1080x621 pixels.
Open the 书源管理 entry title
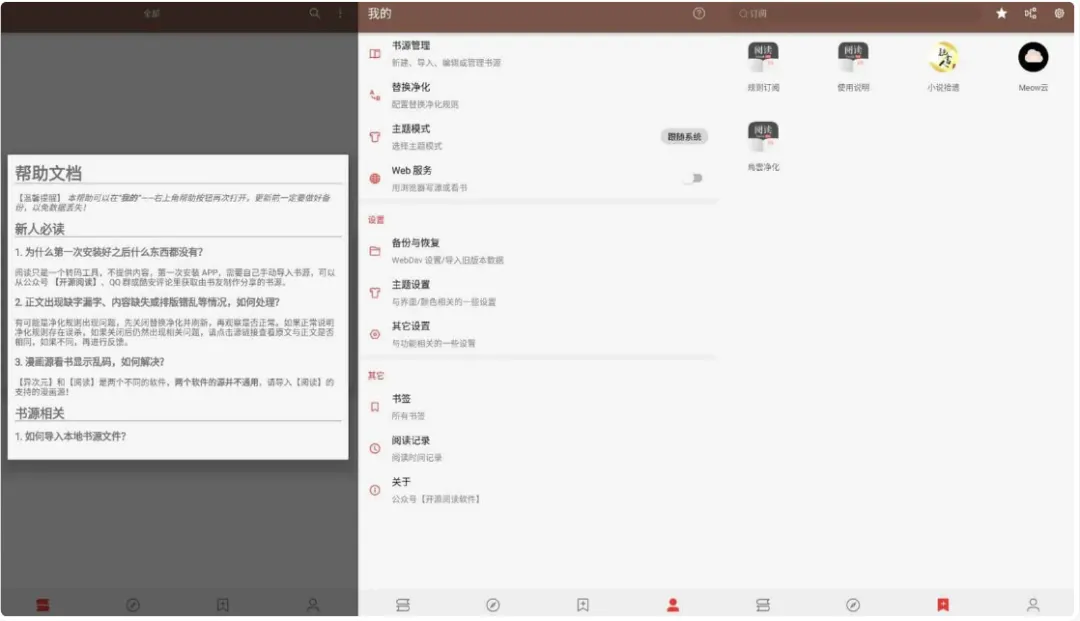411,45
